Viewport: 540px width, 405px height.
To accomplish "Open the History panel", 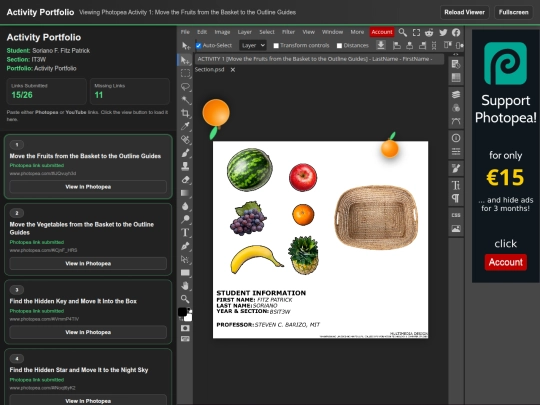I will pyautogui.click(x=456, y=64).
